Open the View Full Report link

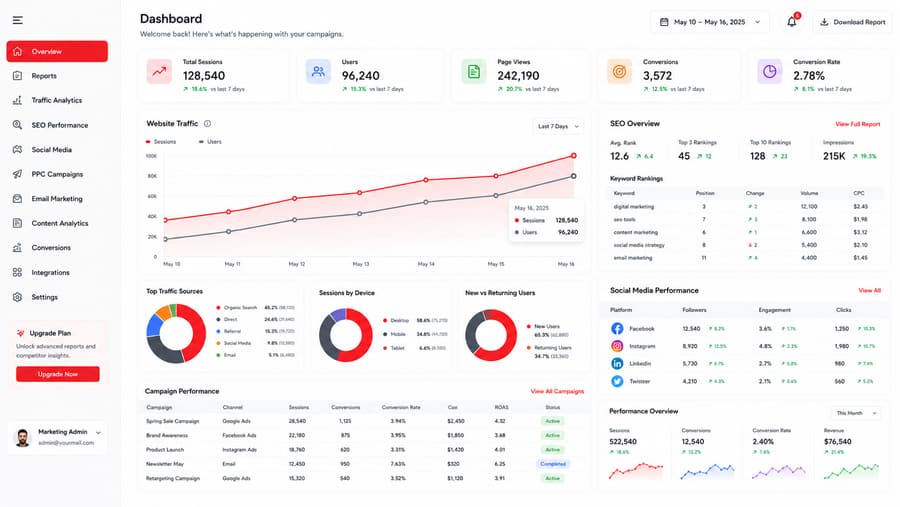tap(858, 124)
